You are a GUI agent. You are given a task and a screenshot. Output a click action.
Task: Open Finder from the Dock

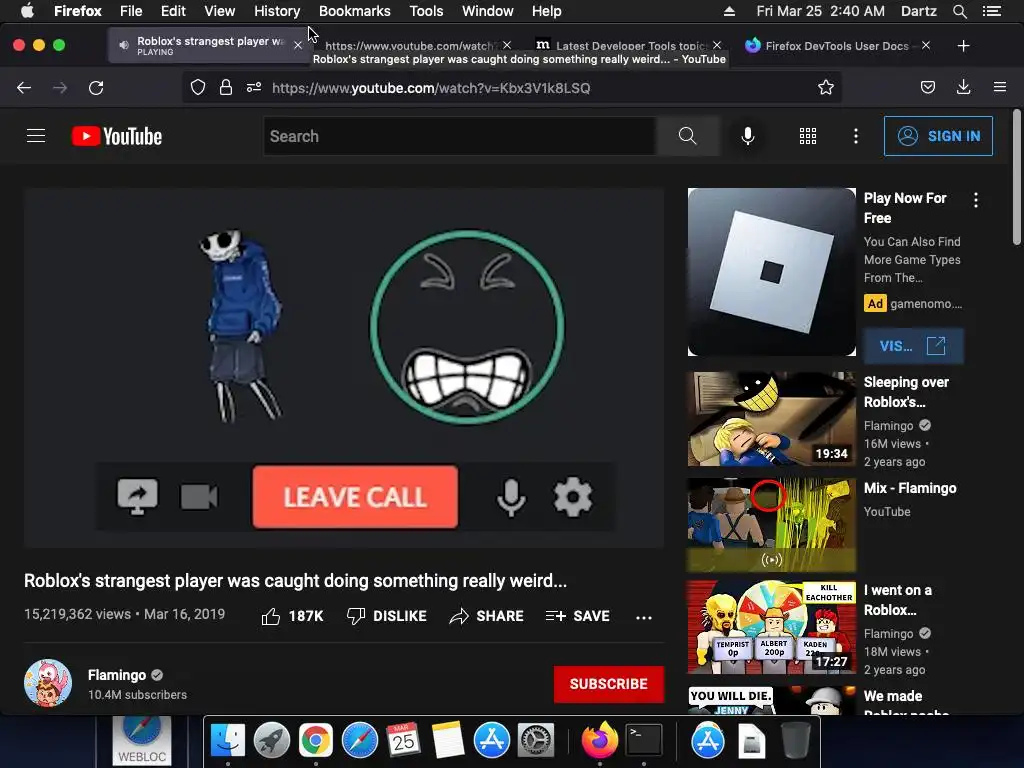(228, 741)
